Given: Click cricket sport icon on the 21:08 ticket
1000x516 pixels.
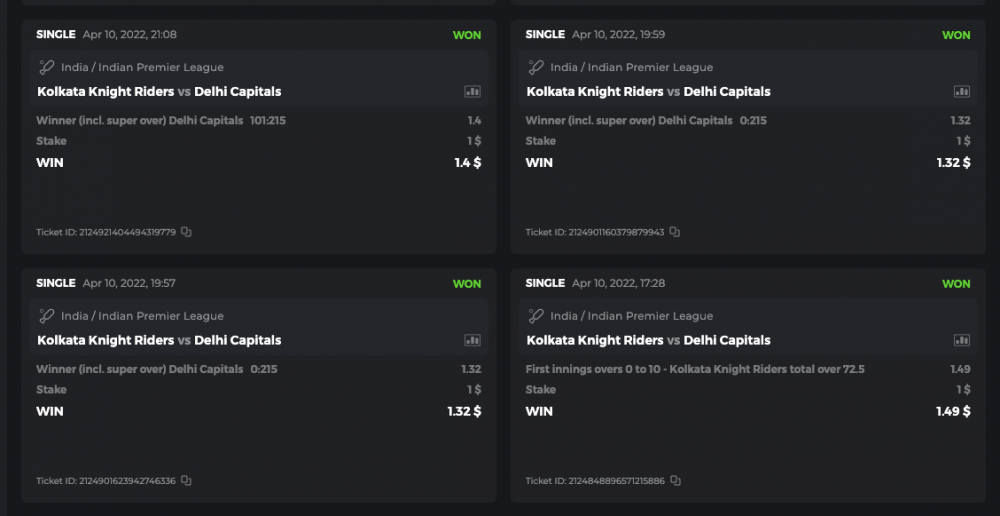Looking at the screenshot, I should 46,67.
